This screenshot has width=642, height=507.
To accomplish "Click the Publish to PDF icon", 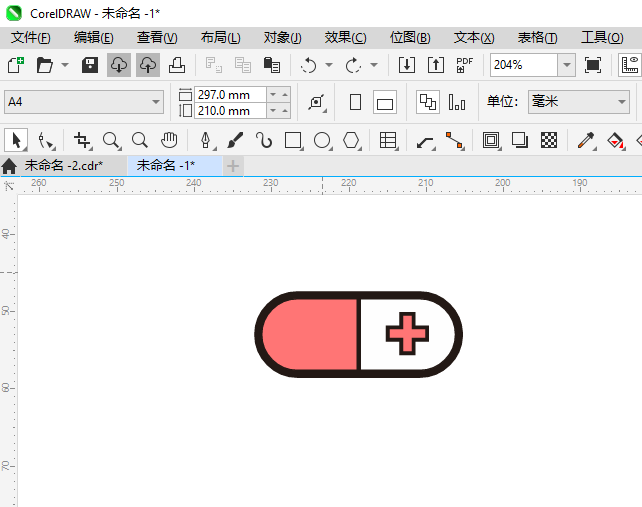I will coord(465,65).
